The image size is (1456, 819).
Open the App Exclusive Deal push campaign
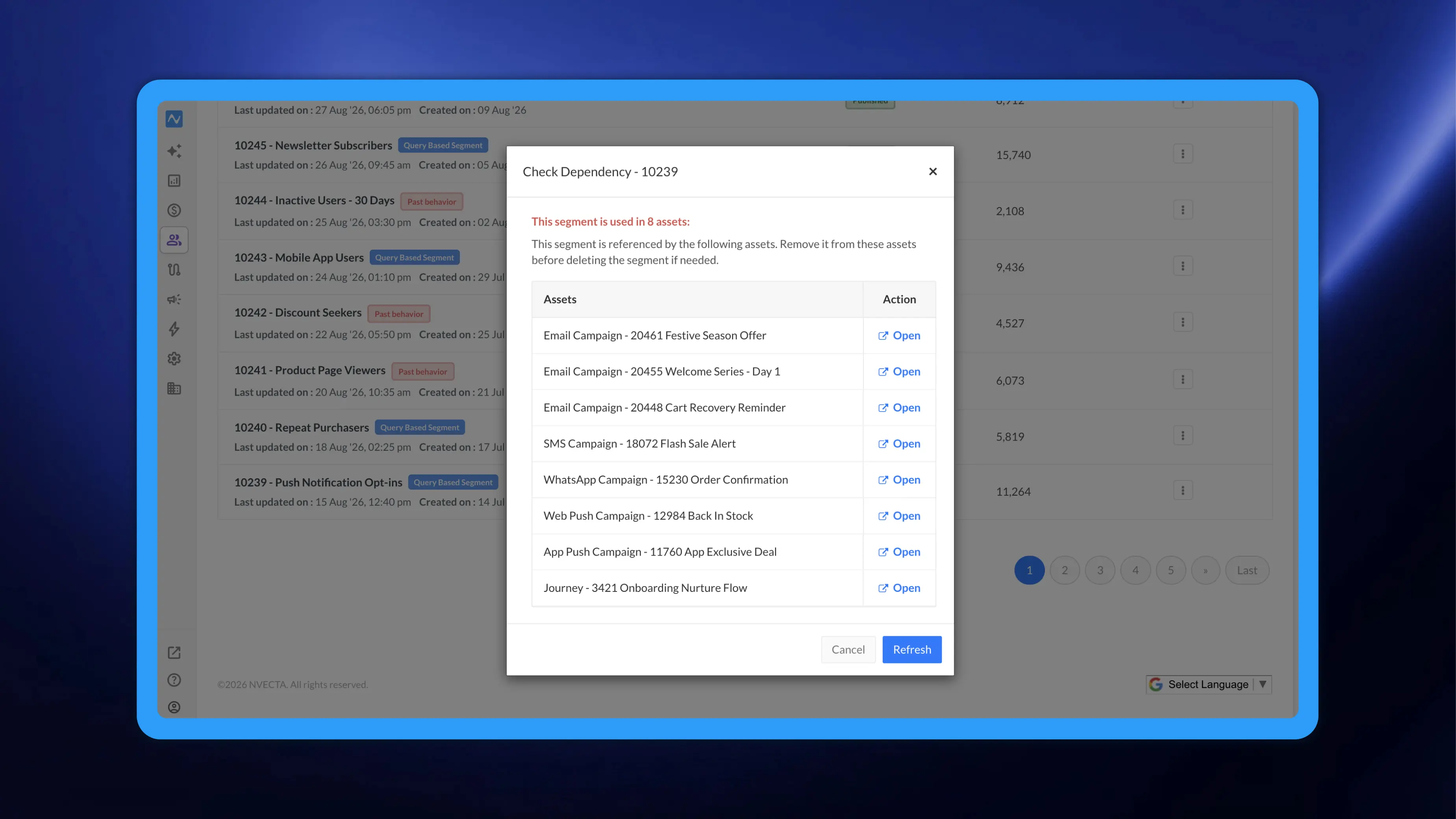pos(899,552)
